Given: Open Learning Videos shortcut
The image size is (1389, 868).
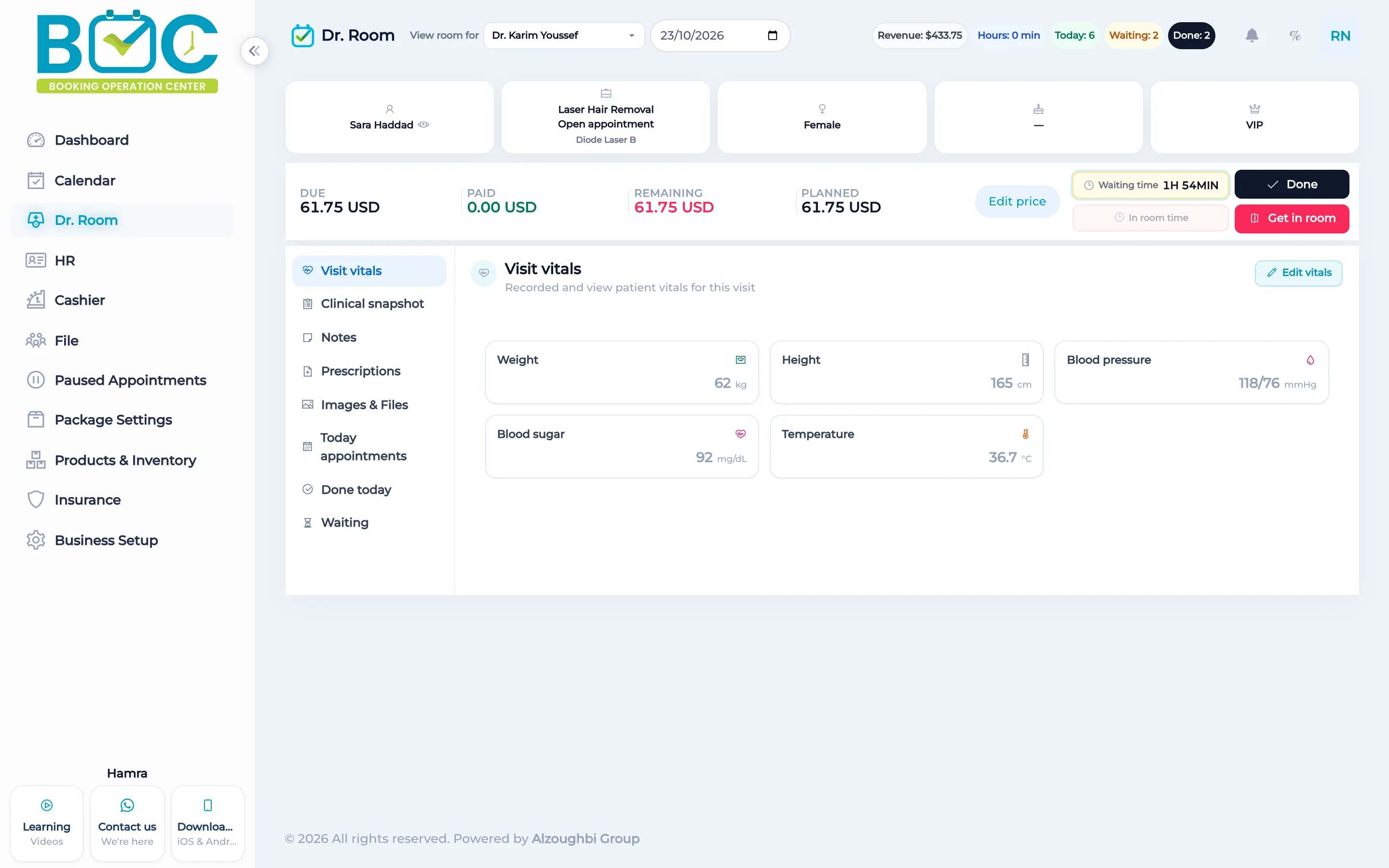Looking at the screenshot, I should coord(46,823).
